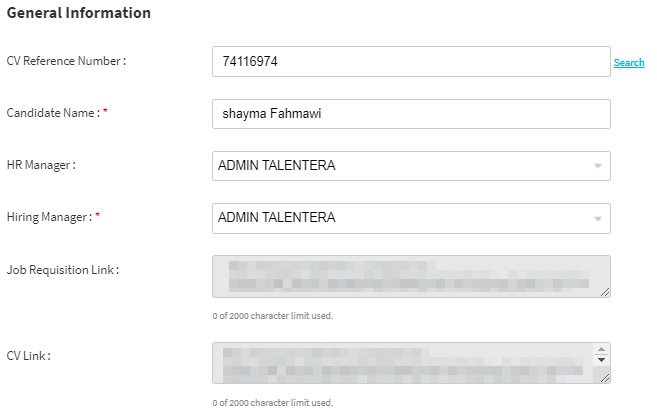Focus the Candidate Name text field
Viewport: 657px width, 416px height.
click(411, 114)
